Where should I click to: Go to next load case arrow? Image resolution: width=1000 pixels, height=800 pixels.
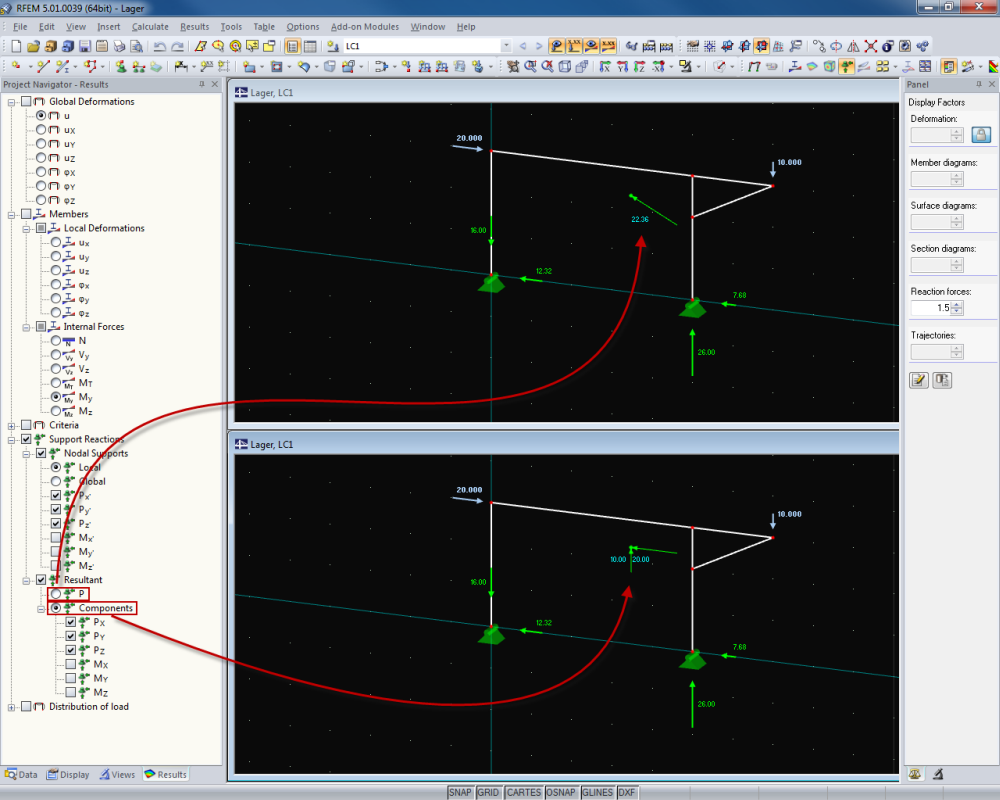click(x=539, y=46)
